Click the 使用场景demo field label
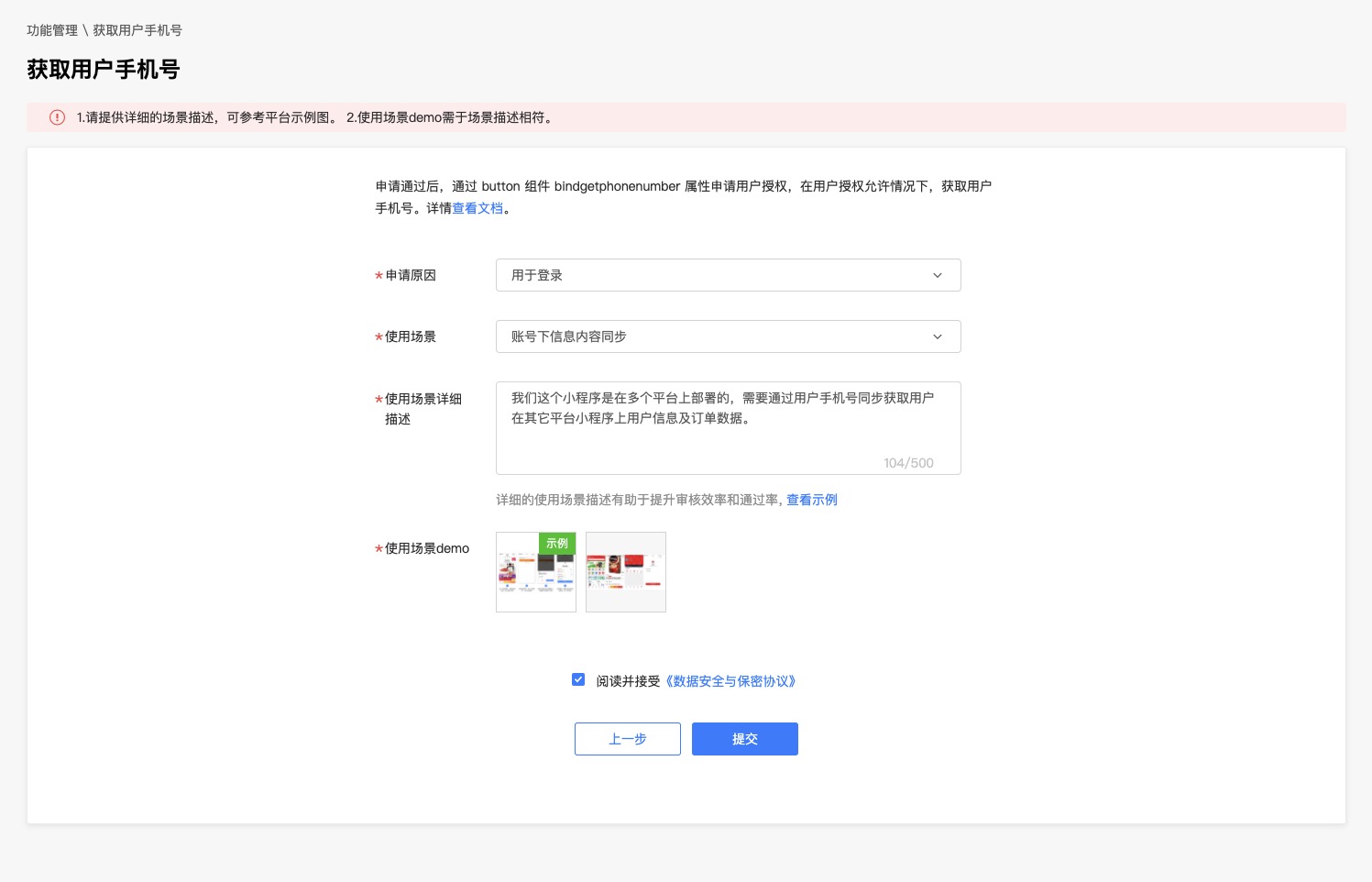Image resolution: width=1372 pixels, height=882 pixels. pyautogui.click(x=426, y=548)
